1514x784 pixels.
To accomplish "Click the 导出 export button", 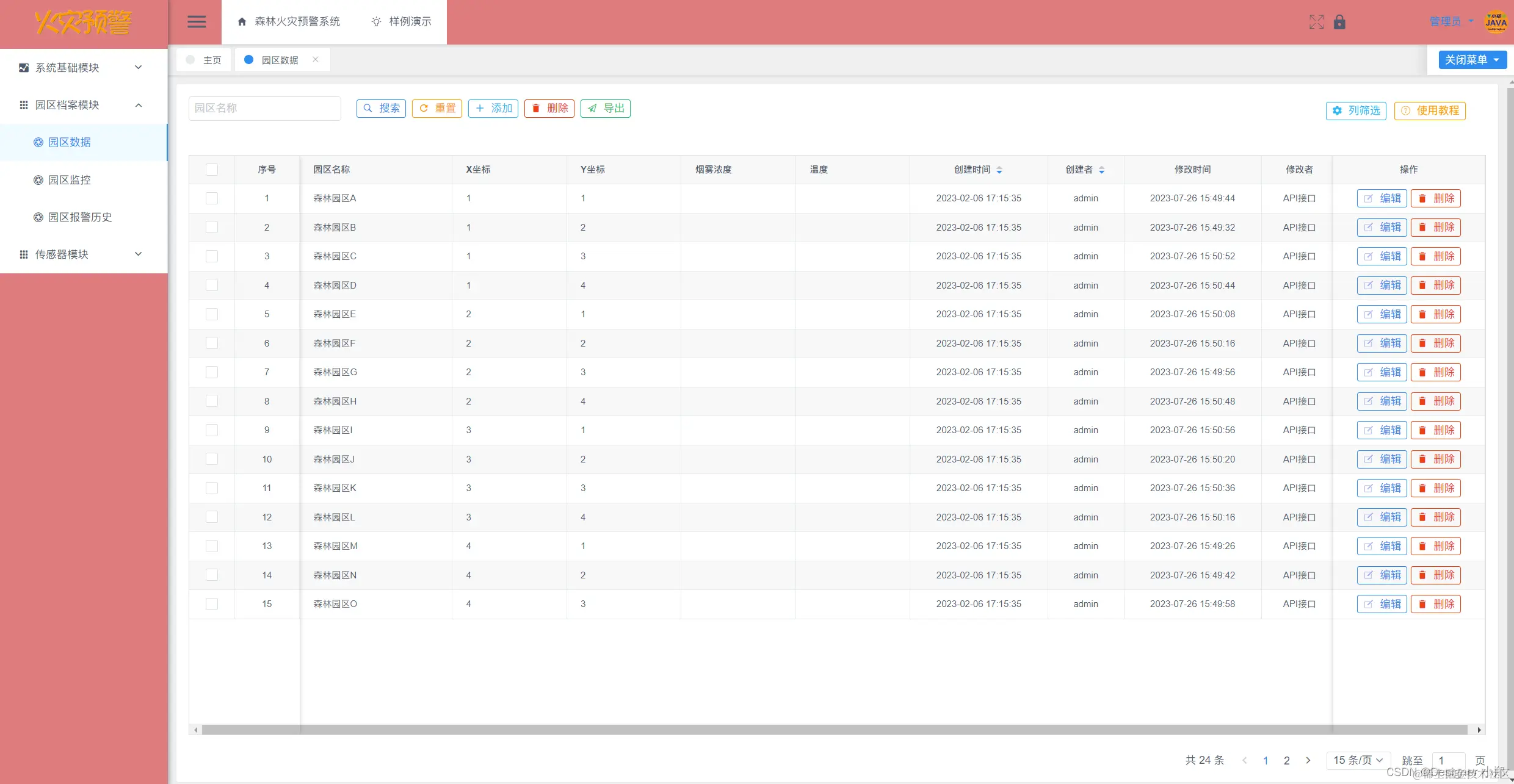I will click(606, 109).
